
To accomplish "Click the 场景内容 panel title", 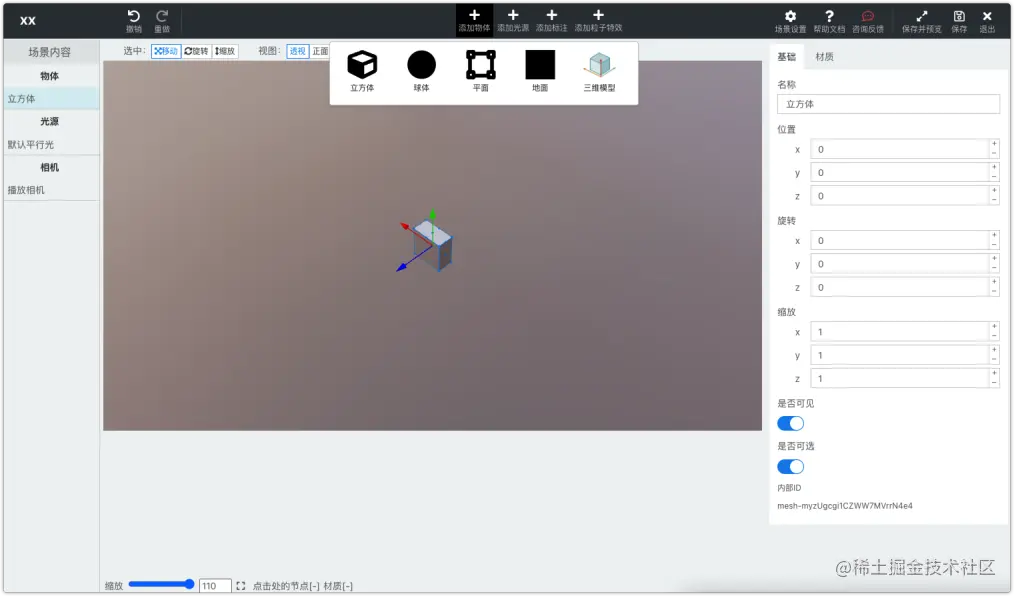I will (50, 52).
